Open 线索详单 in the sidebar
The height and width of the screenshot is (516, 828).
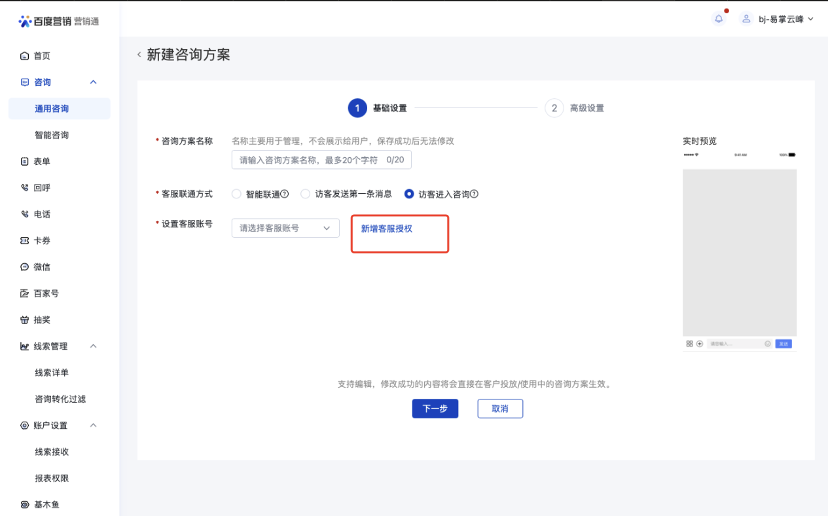click(52, 373)
